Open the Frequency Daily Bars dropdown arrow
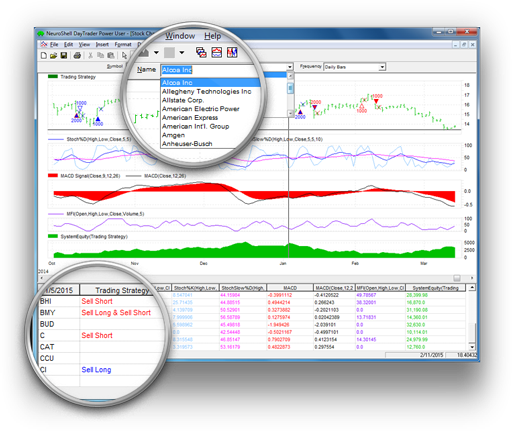512x431 pixels. (x=382, y=67)
